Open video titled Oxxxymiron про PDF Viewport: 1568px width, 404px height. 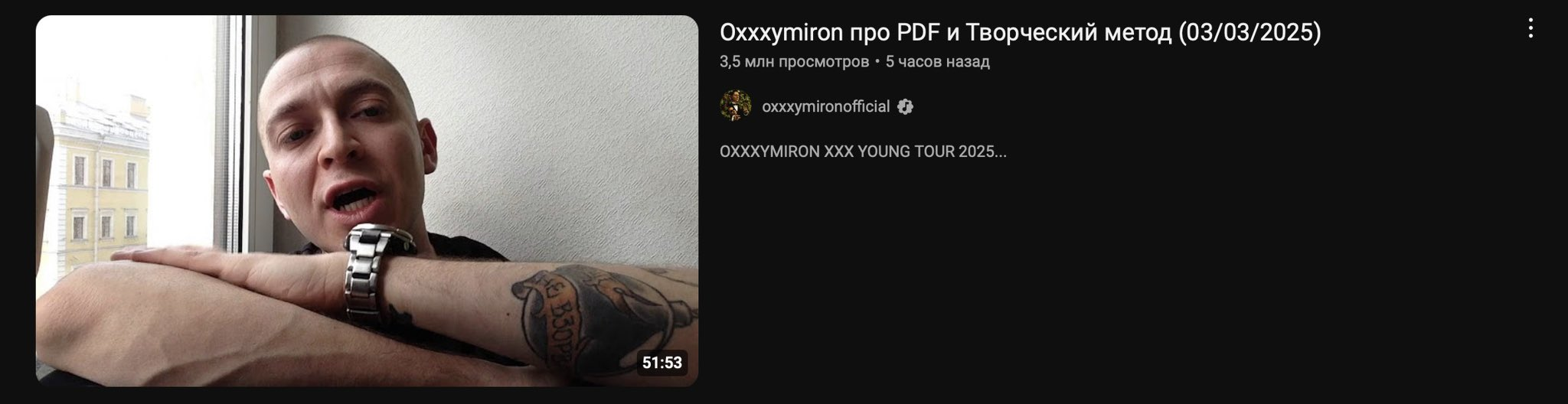1021,33
